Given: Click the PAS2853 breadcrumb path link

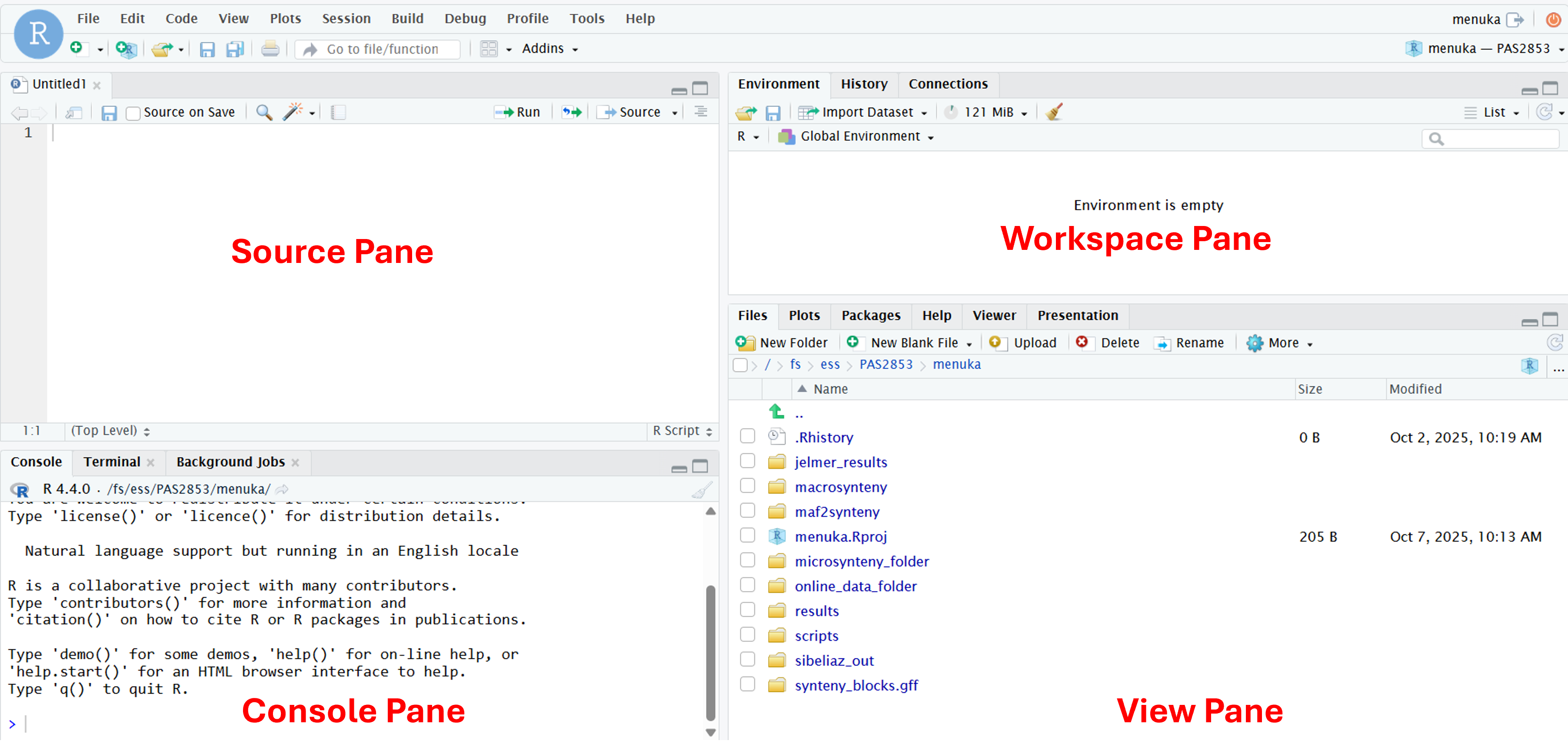Looking at the screenshot, I should coord(886,365).
